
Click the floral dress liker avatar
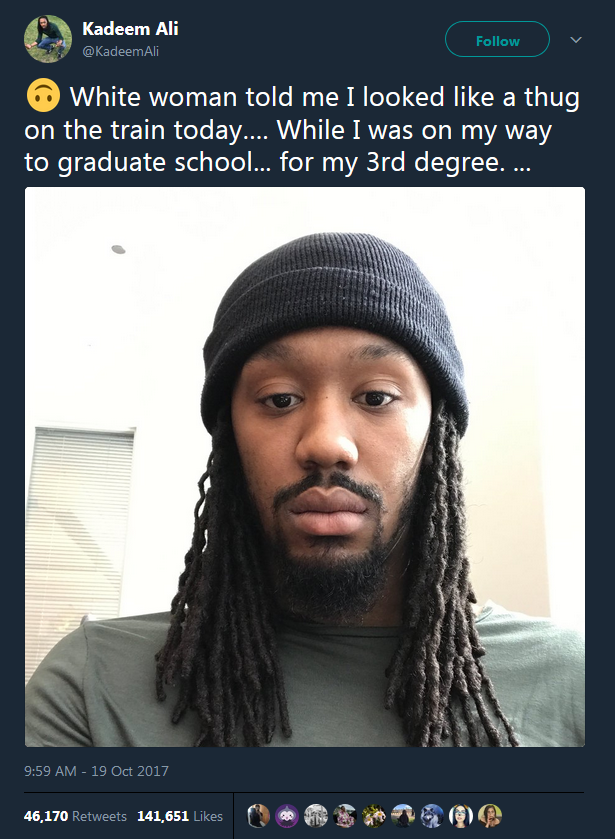(x=345, y=816)
